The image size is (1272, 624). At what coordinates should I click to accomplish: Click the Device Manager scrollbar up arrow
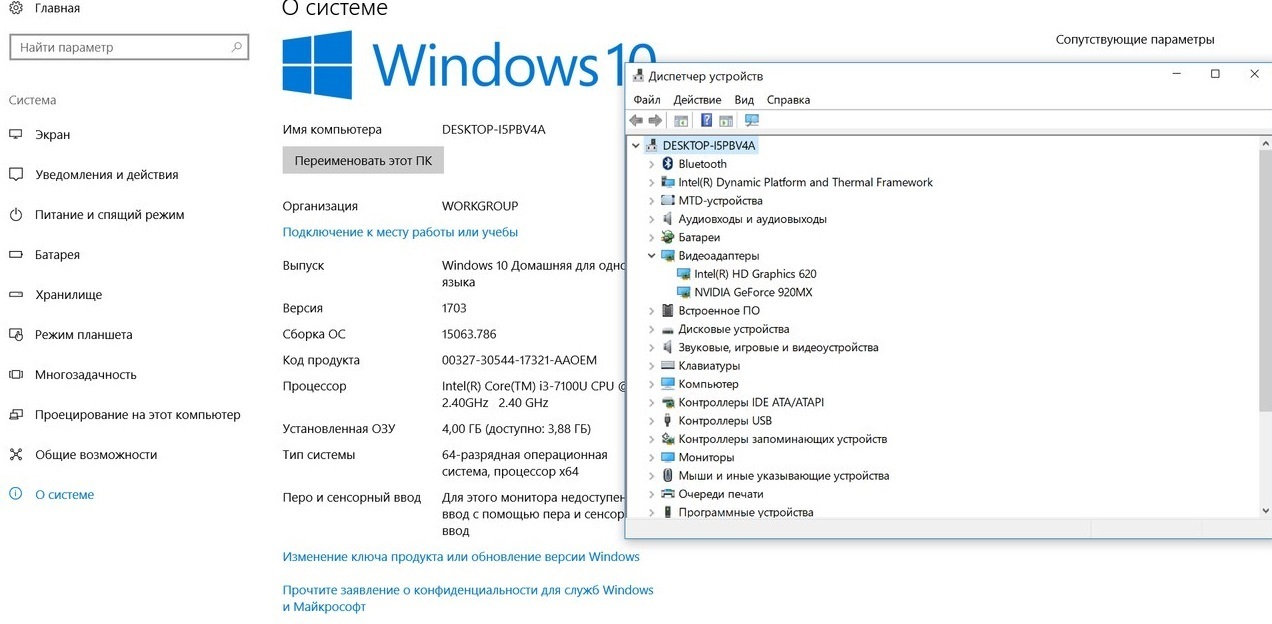pos(1265,145)
